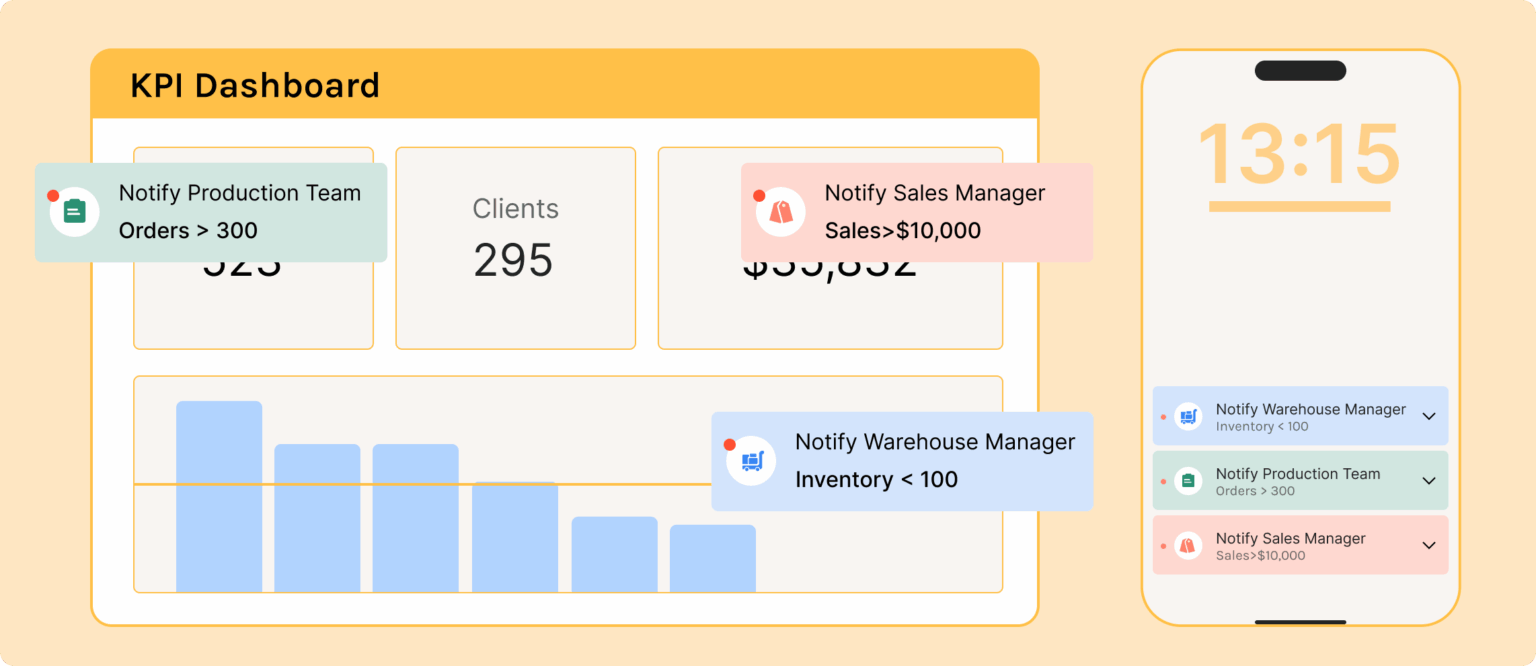Expand the Notify Sales Manager phone notification chevron

(1427, 545)
